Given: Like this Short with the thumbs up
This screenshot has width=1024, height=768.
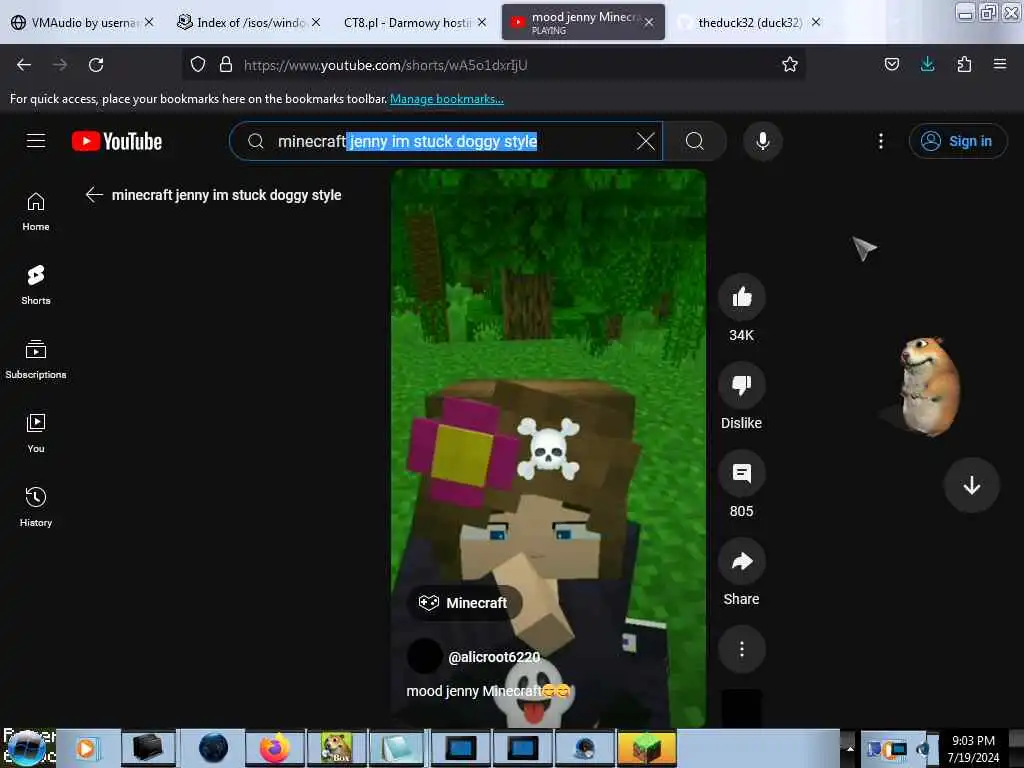Looking at the screenshot, I should (741, 298).
